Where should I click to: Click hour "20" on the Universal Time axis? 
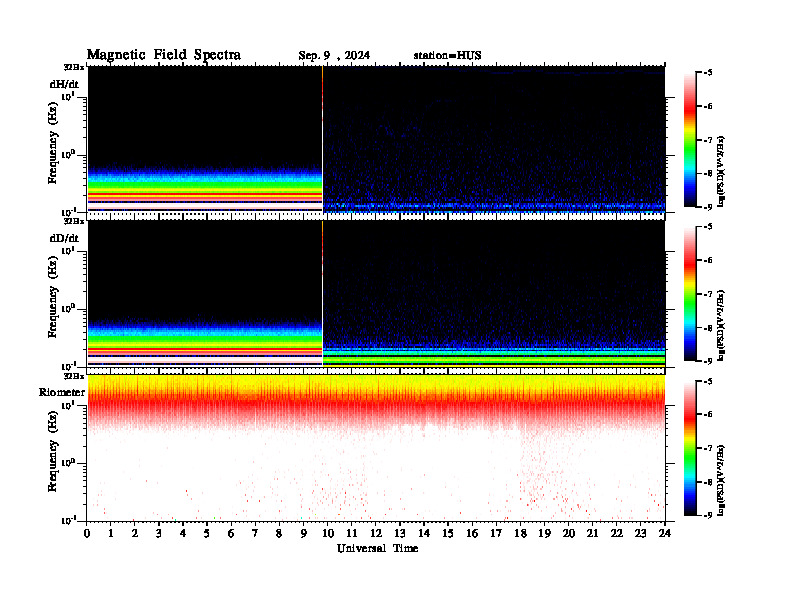568,533
